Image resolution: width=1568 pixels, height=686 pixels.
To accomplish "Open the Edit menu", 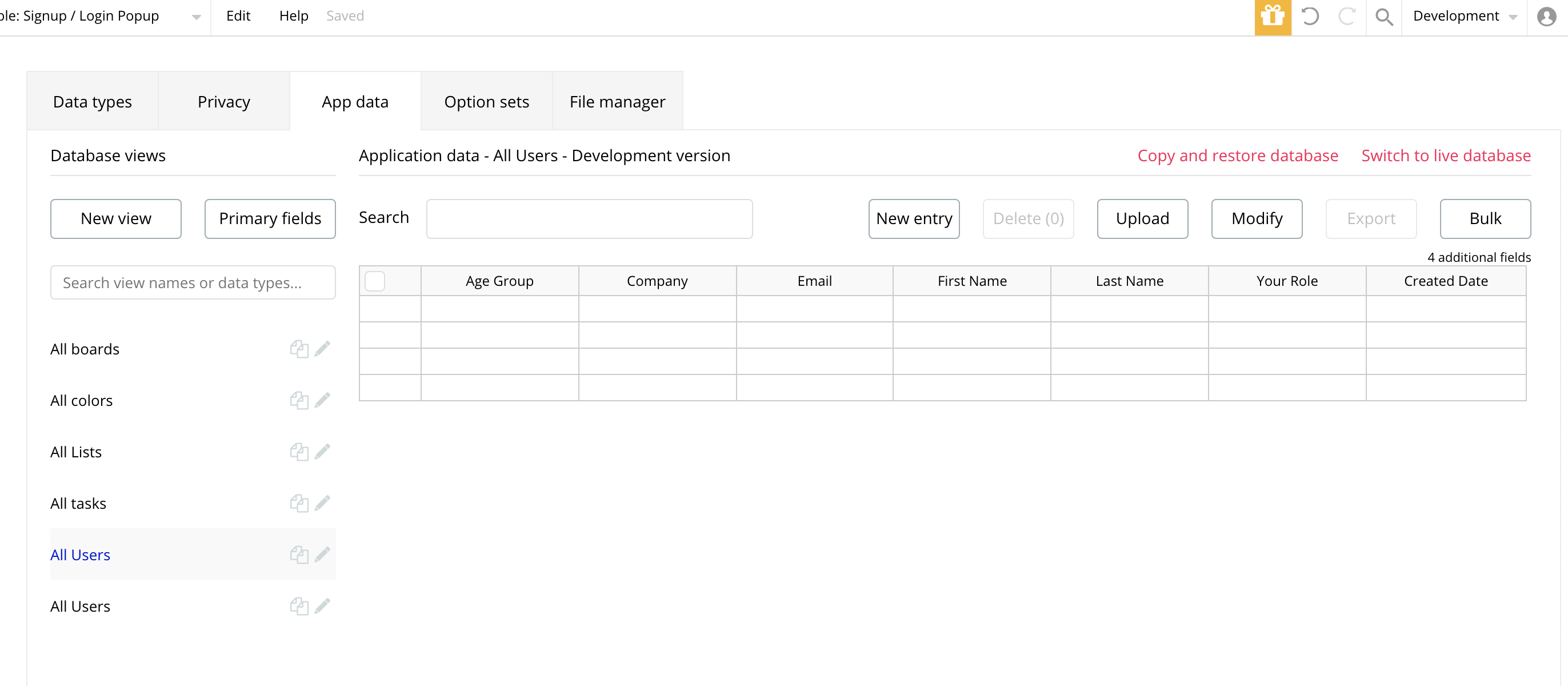I will (238, 17).
